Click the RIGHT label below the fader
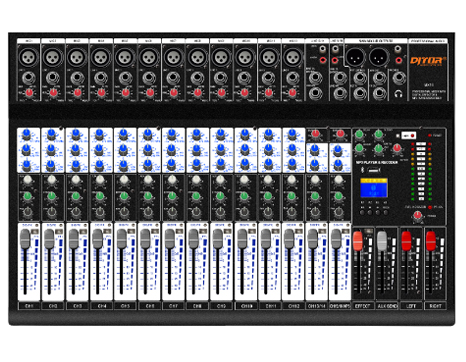466x362 pixels. (x=435, y=306)
